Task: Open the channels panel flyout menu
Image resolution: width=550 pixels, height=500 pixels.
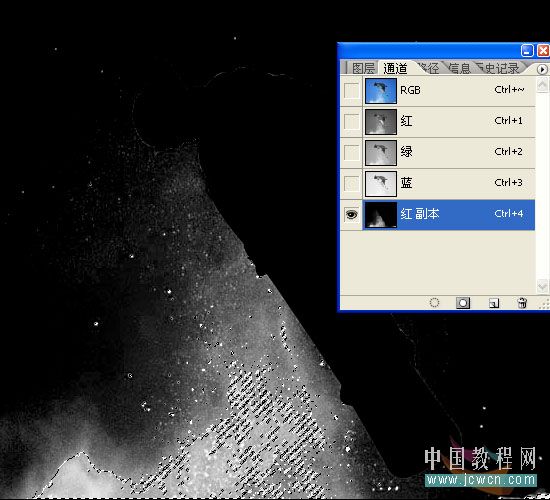Action: click(x=542, y=69)
